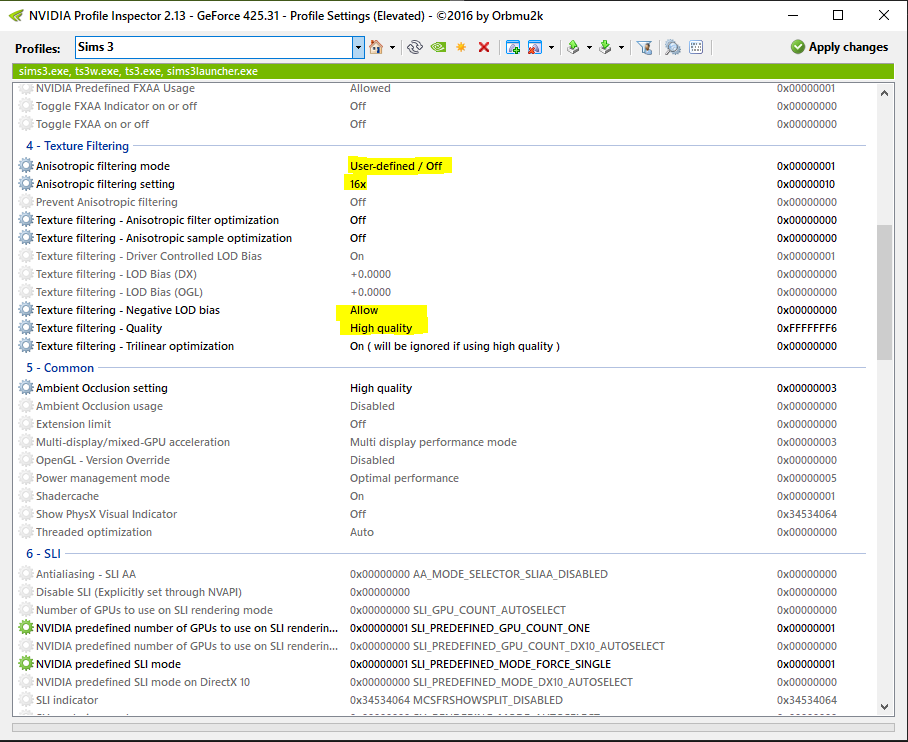Click the export profiles icon with up arrow
The height and width of the screenshot is (742, 908).
(x=573, y=47)
